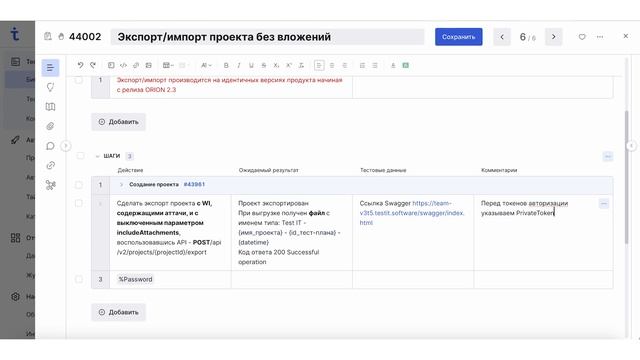Open the dashboard grid icon in background sidebar
Screen dimensions: 640x360
point(15,238)
